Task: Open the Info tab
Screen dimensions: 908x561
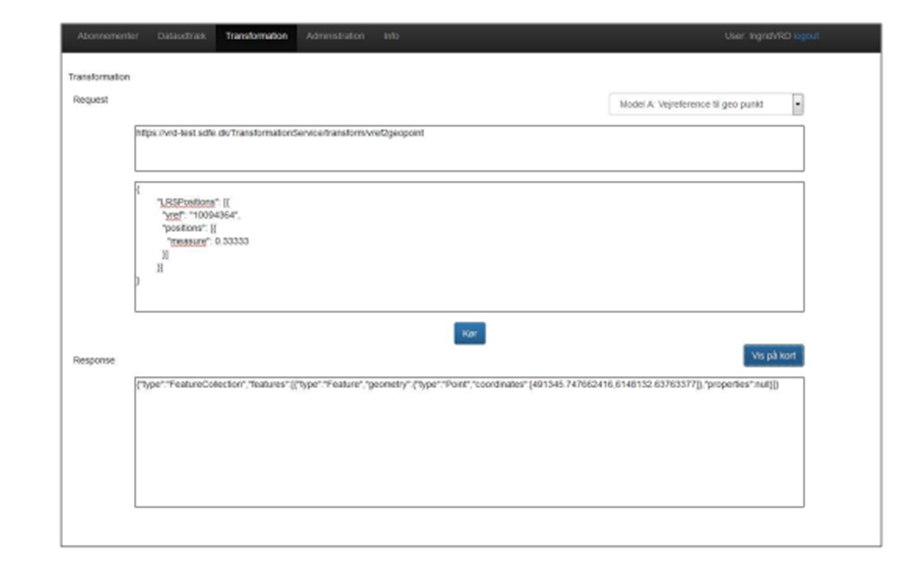Action: (391, 36)
